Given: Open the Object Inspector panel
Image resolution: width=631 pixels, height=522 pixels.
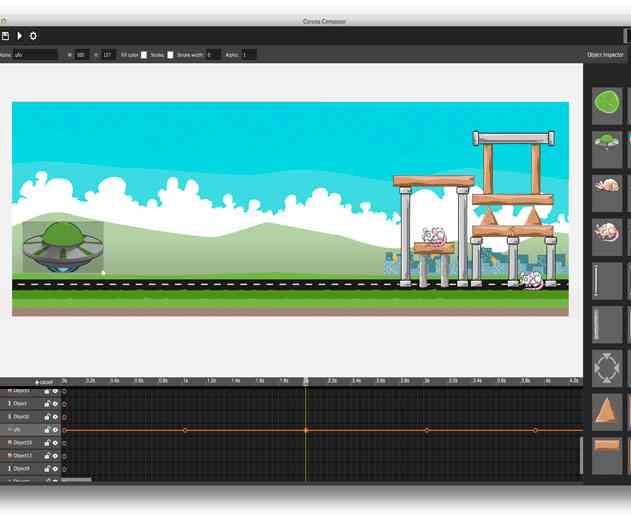Looking at the screenshot, I should coord(605,54).
